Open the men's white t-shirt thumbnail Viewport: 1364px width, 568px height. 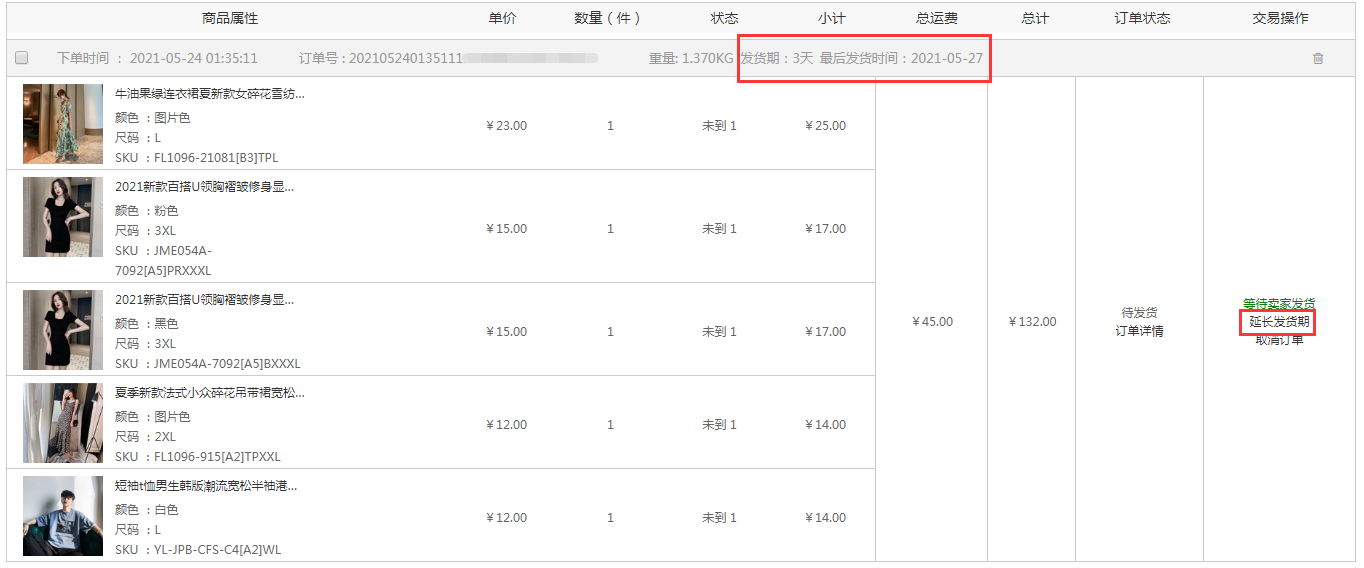click(x=63, y=516)
